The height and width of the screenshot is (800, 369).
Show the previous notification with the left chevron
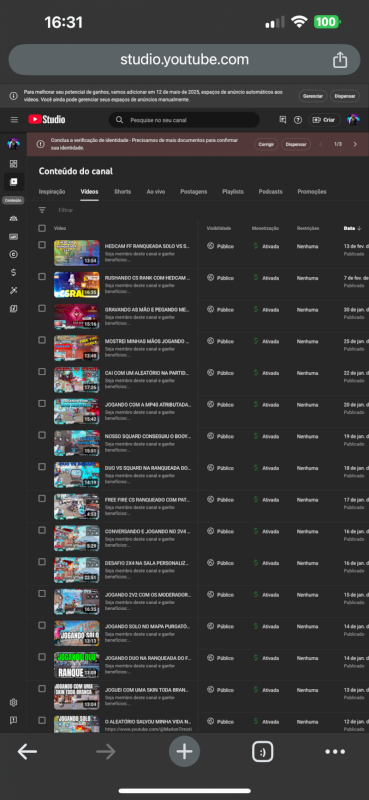(321, 144)
